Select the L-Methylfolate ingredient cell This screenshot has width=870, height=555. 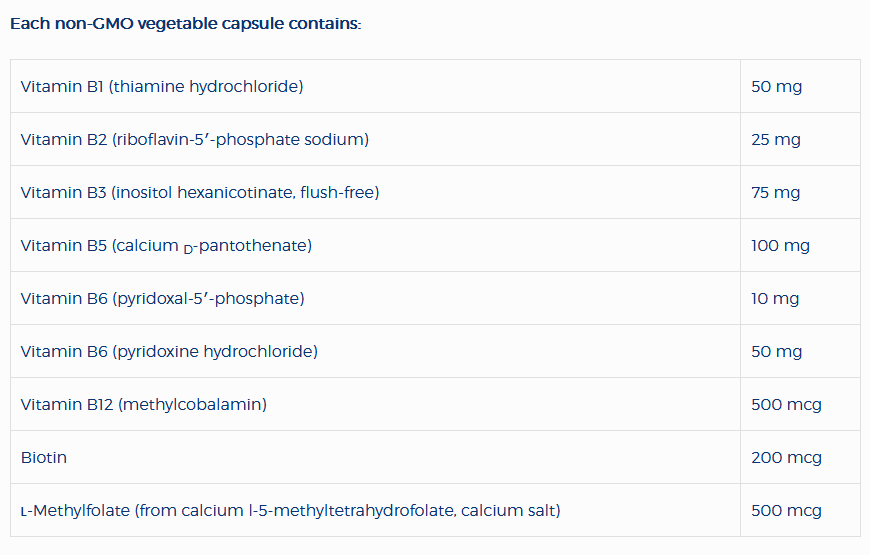[290, 511]
